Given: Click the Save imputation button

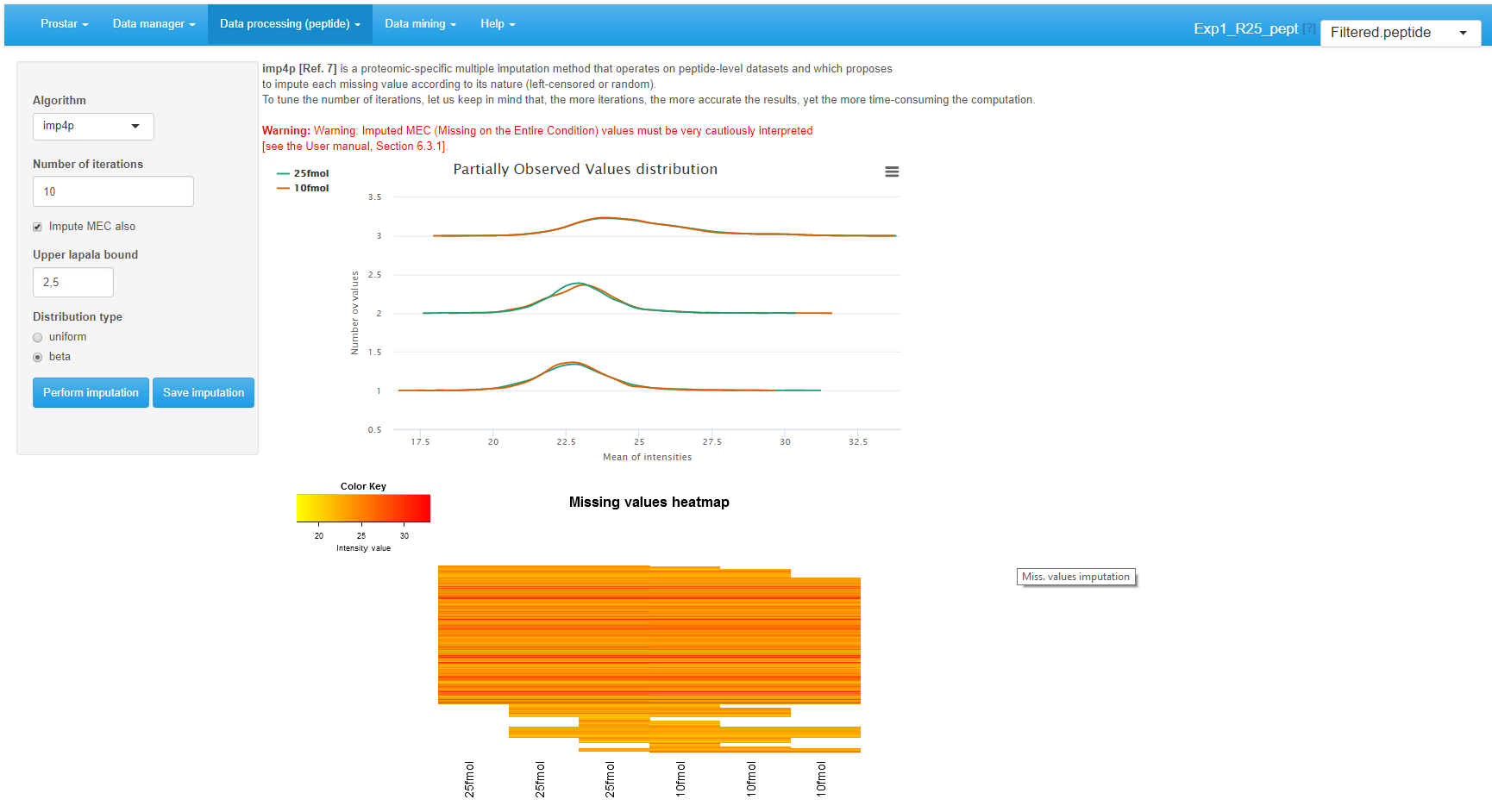Looking at the screenshot, I should click(x=204, y=392).
